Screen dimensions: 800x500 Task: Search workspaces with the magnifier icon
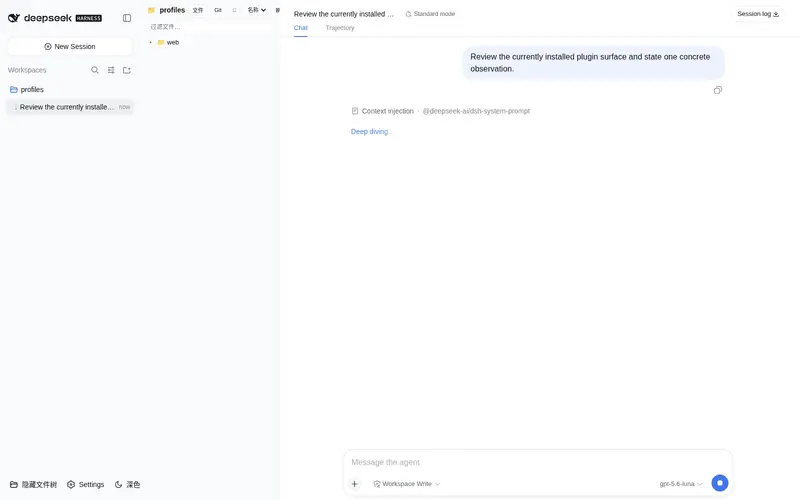pos(95,70)
